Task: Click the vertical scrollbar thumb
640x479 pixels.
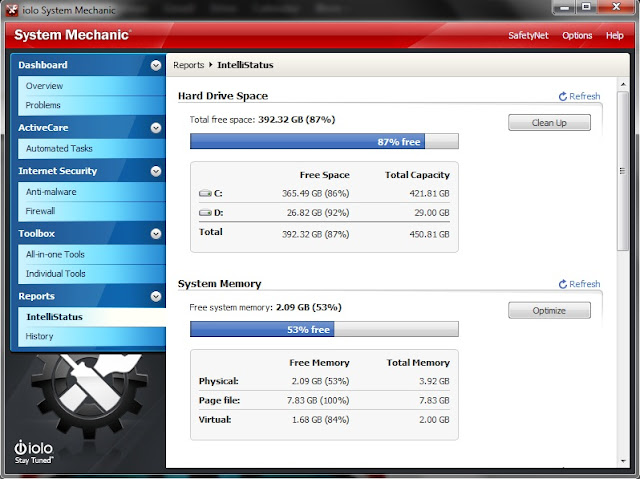Action: pos(622,171)
